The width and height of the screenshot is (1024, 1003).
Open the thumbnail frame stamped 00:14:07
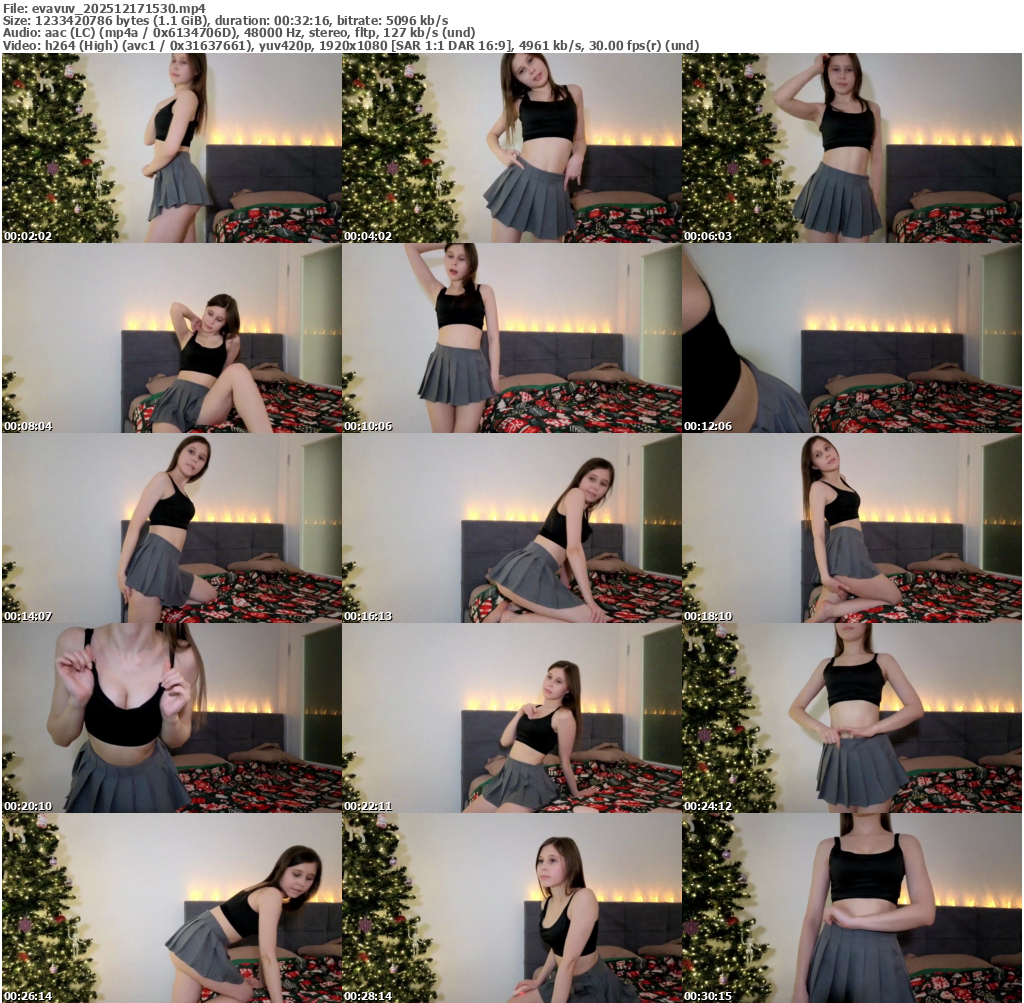pyautogui.click(x=172, y=528)
